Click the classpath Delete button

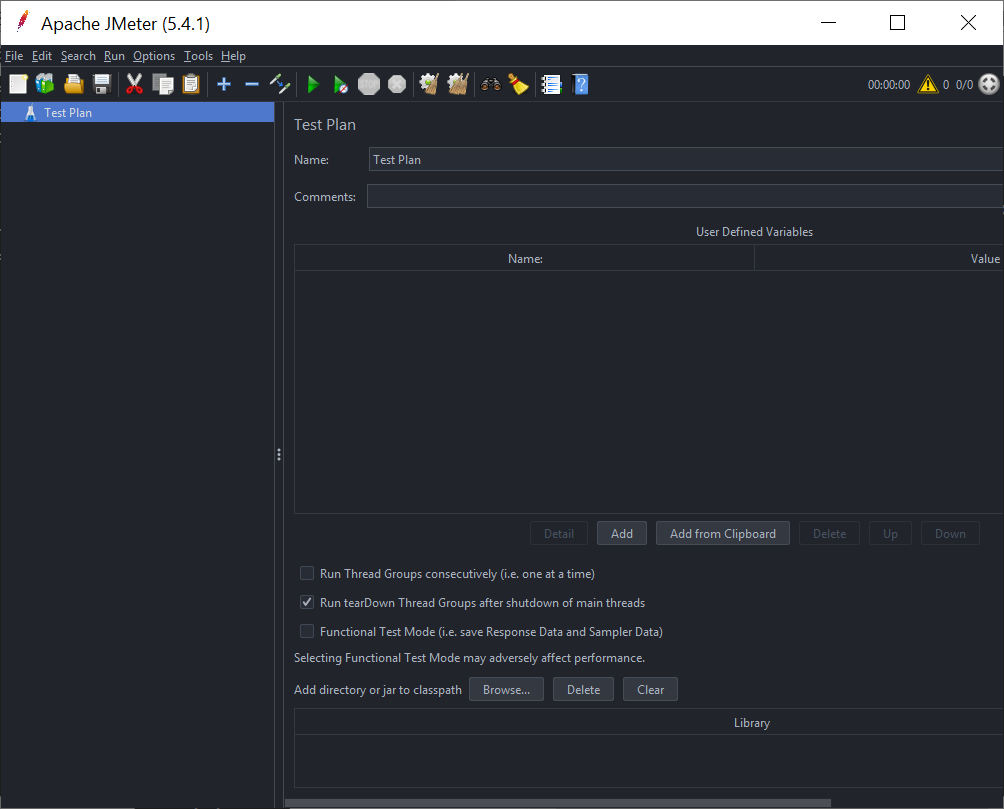click(583, 689)
